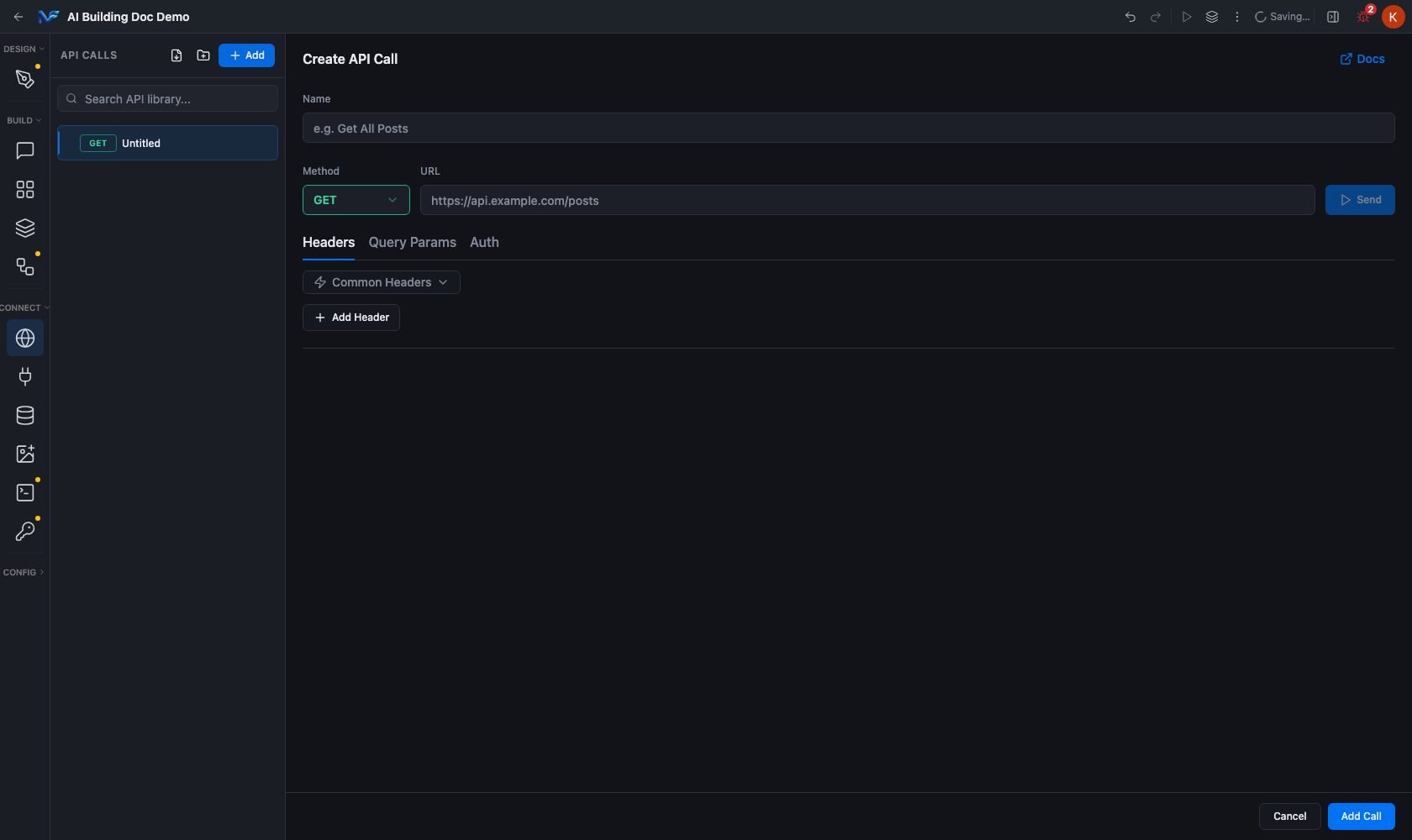Expand the CONFIG sidebar section
Viewport: 1412px width, 840px height.
[24, 572]
